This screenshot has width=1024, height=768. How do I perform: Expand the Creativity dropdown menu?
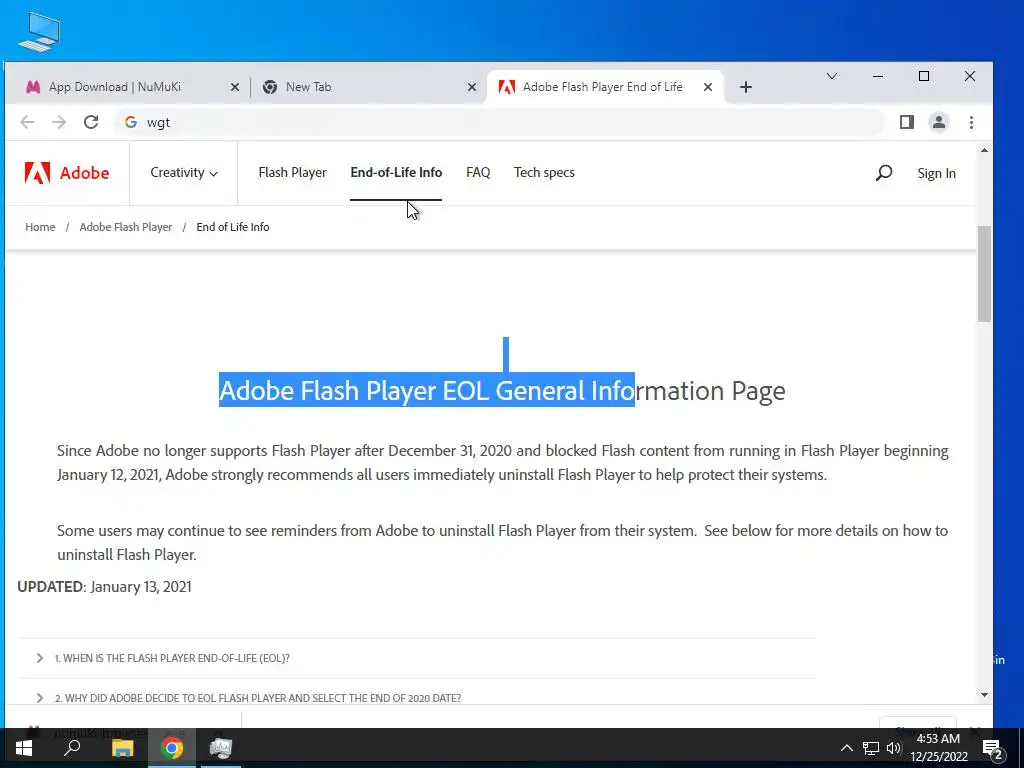[184, 173]
